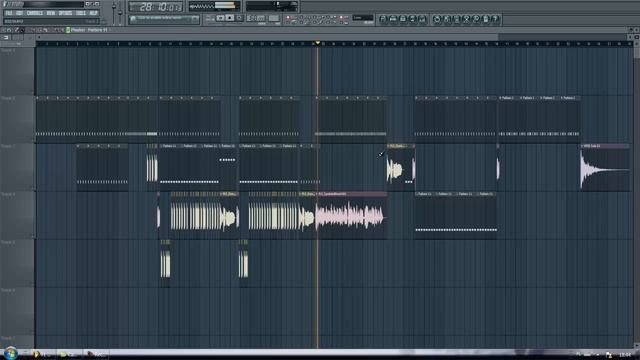Click the red recording option toggle

click(x=288, y=18)
